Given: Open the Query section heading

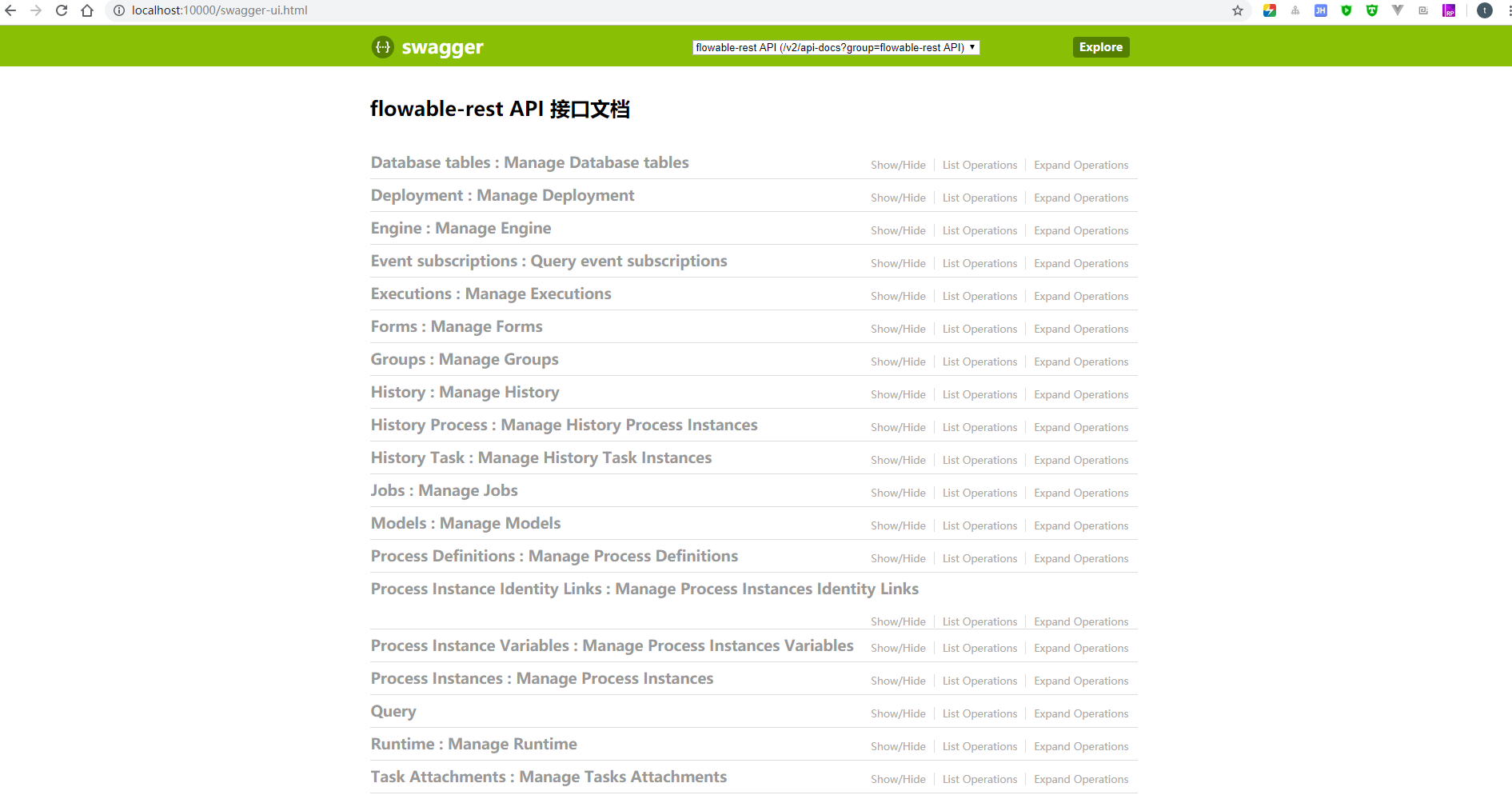Looking at the screenshot, I should pyautogui.click(x=393, y=711).
